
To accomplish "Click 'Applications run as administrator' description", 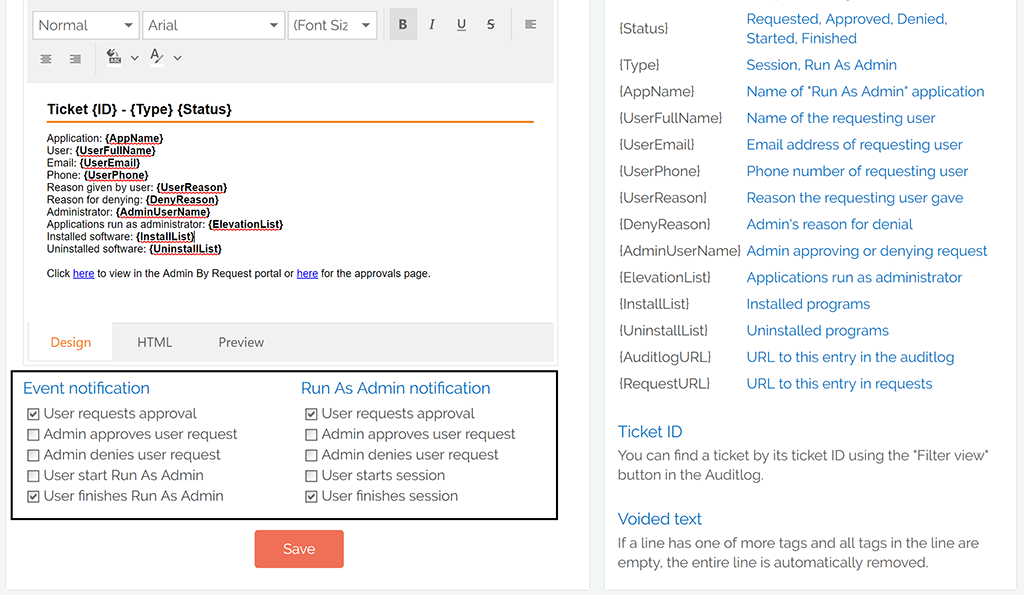I will pyautogui.click(x=854, y=278).
